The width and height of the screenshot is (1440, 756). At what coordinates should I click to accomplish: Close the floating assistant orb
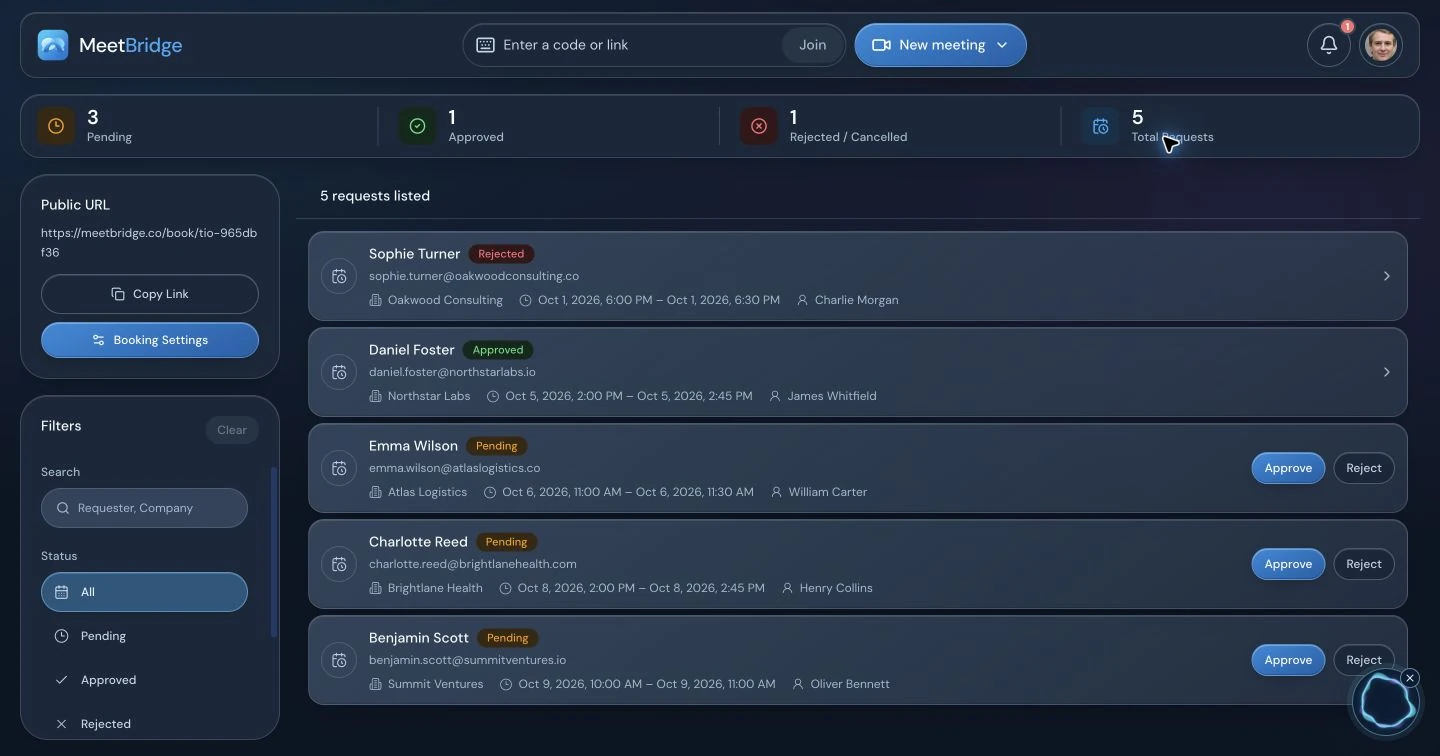coord(1410,678)
